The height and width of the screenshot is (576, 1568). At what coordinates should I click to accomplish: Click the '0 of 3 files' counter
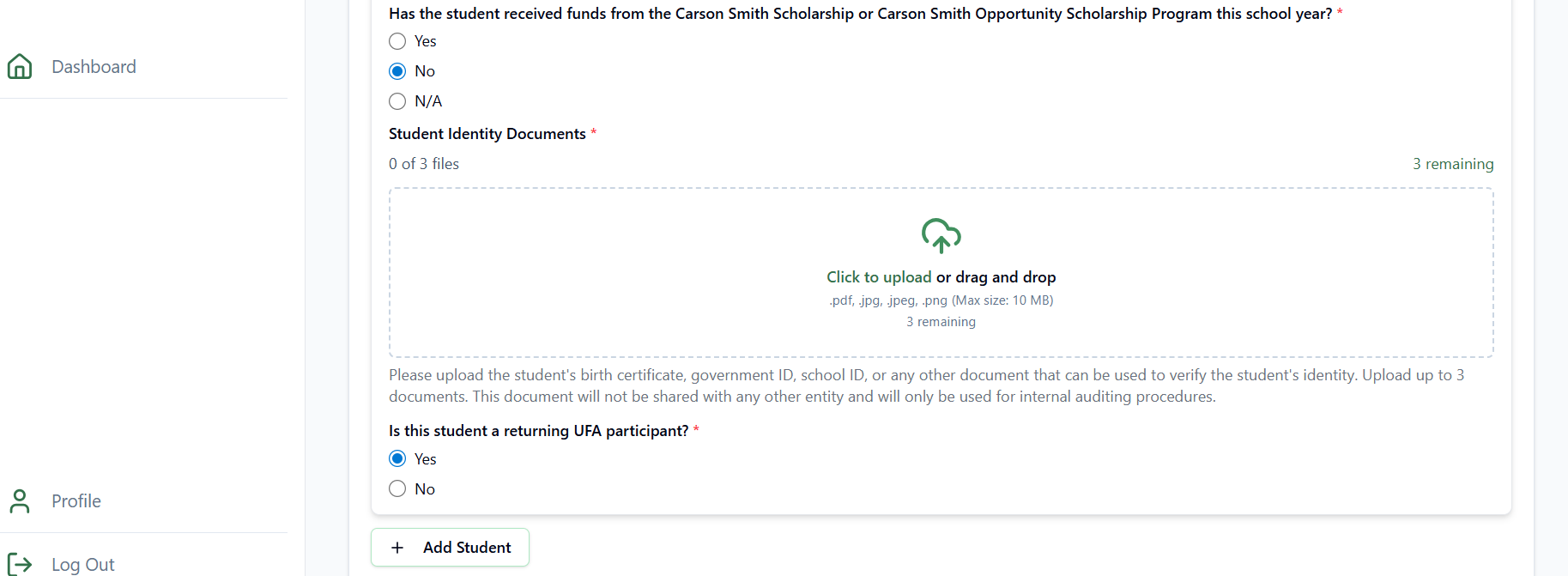tap(424, 164)
